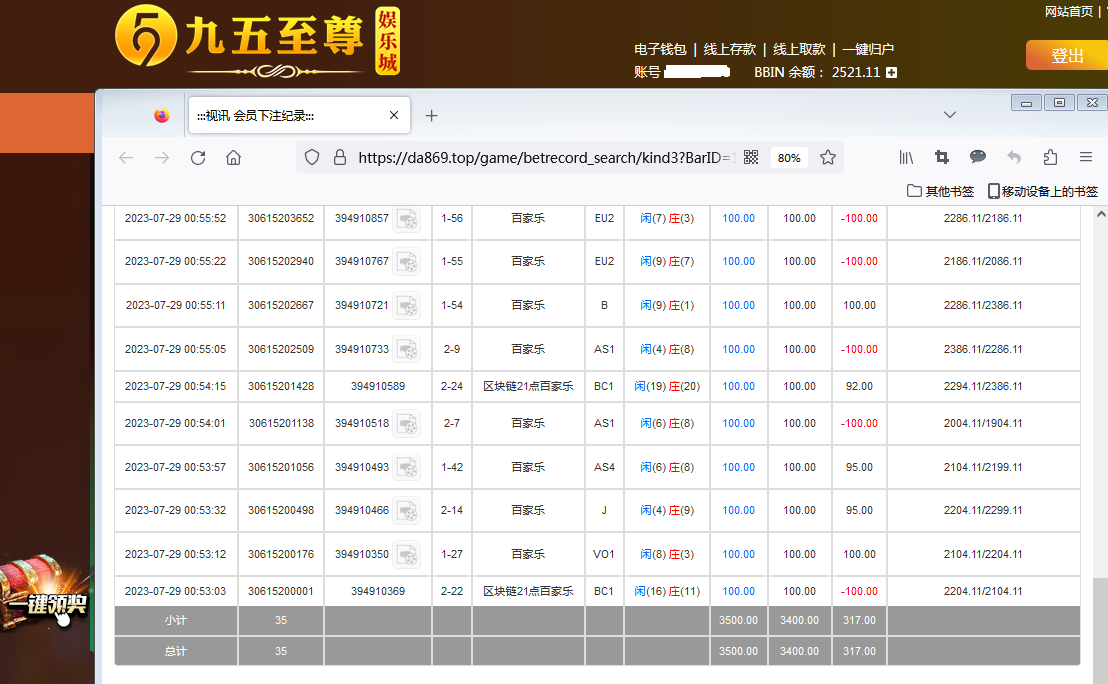Close the 视讯 会员下注纪录 tab

[x=394, y=115]
